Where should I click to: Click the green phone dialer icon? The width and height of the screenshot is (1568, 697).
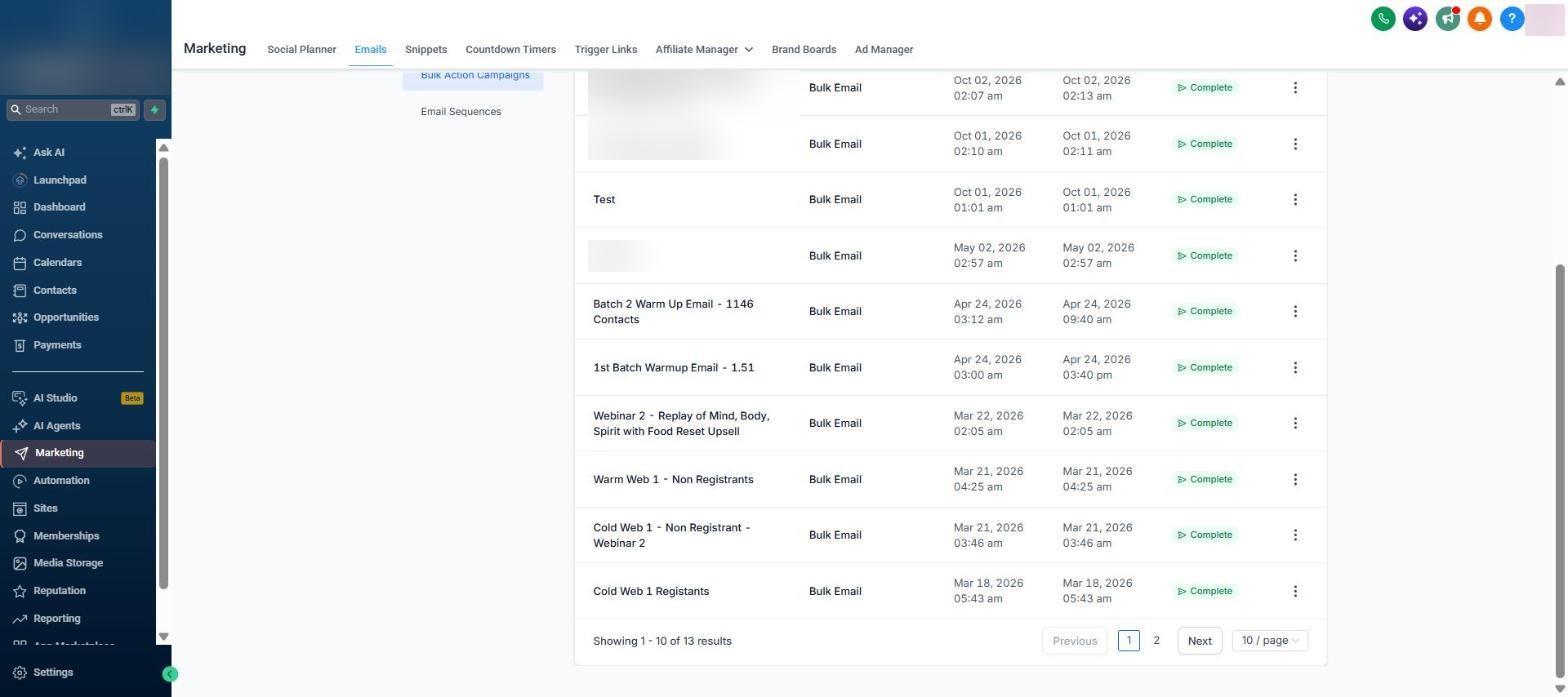(1383, 18)
